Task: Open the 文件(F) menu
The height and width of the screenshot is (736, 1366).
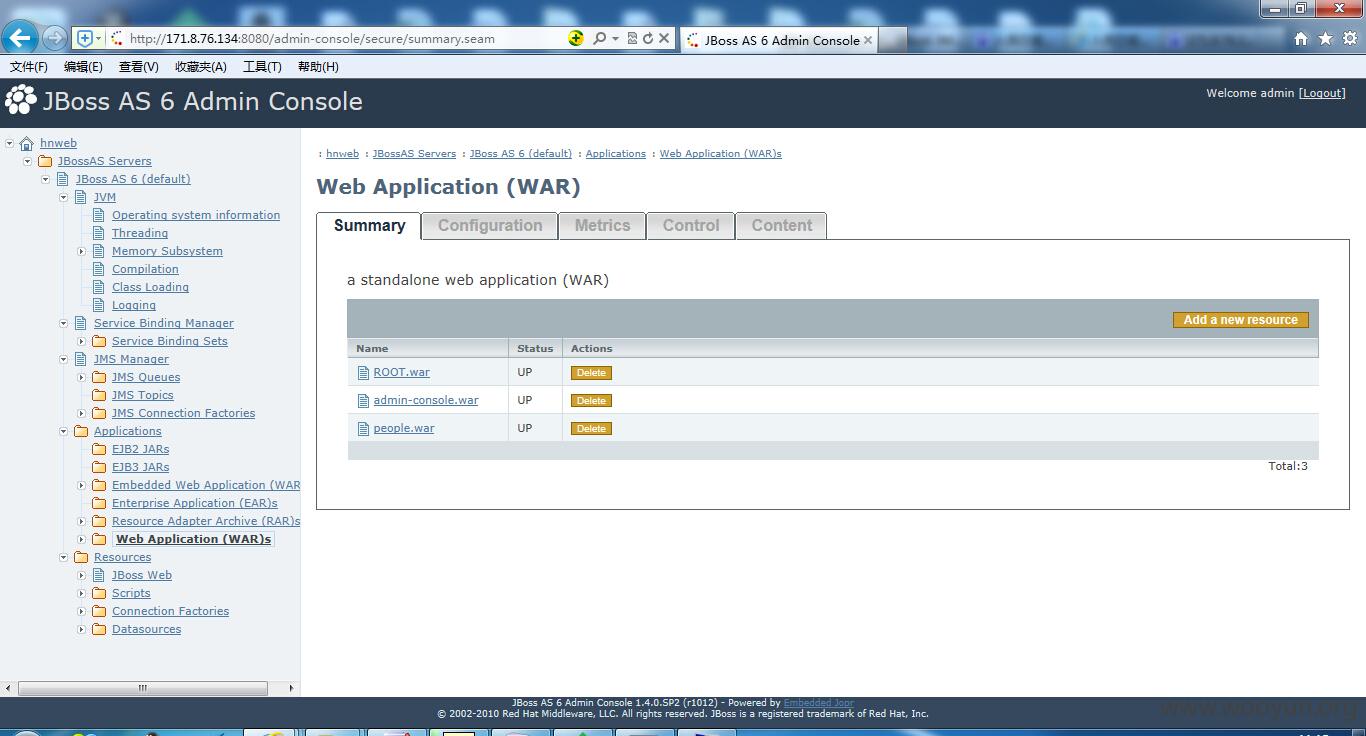Action: [29, 67]
